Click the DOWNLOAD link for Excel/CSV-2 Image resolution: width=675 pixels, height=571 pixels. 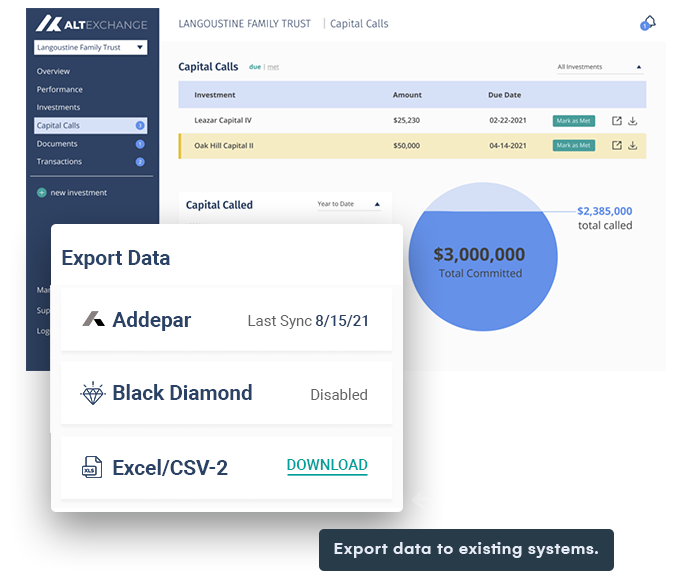[x=327, y=465]
